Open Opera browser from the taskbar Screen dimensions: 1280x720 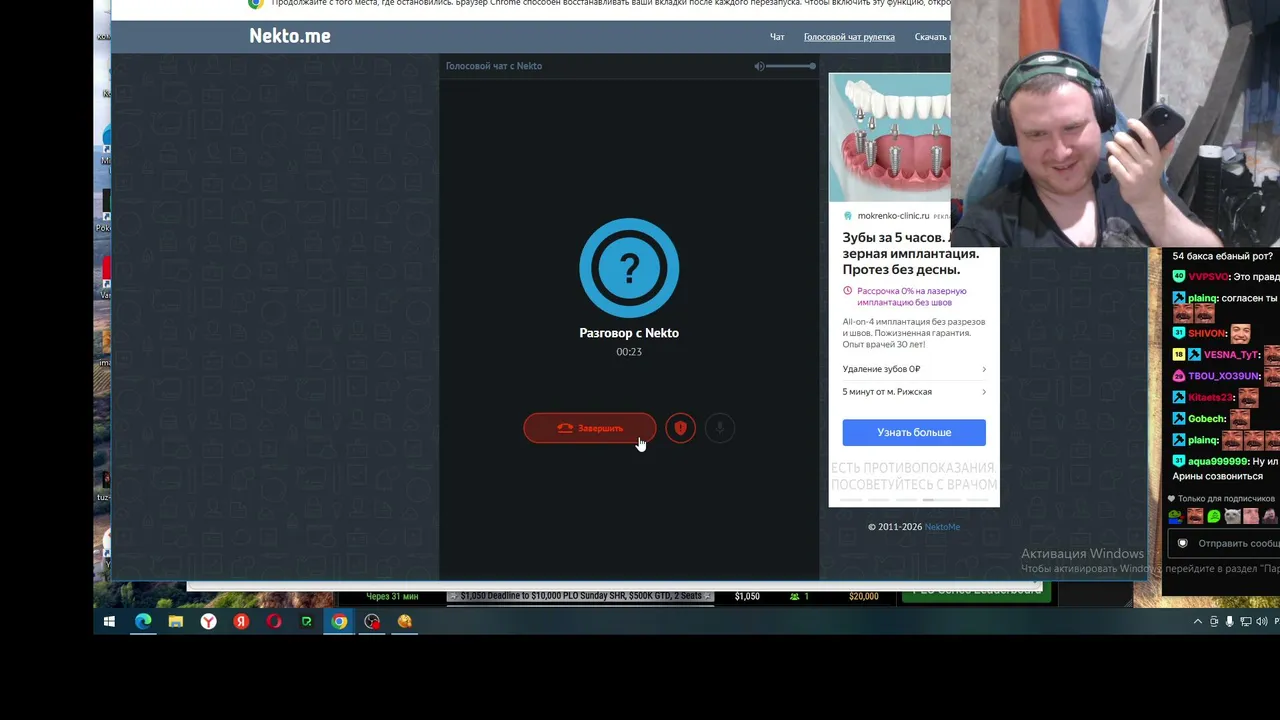click(x=274, y=622)
